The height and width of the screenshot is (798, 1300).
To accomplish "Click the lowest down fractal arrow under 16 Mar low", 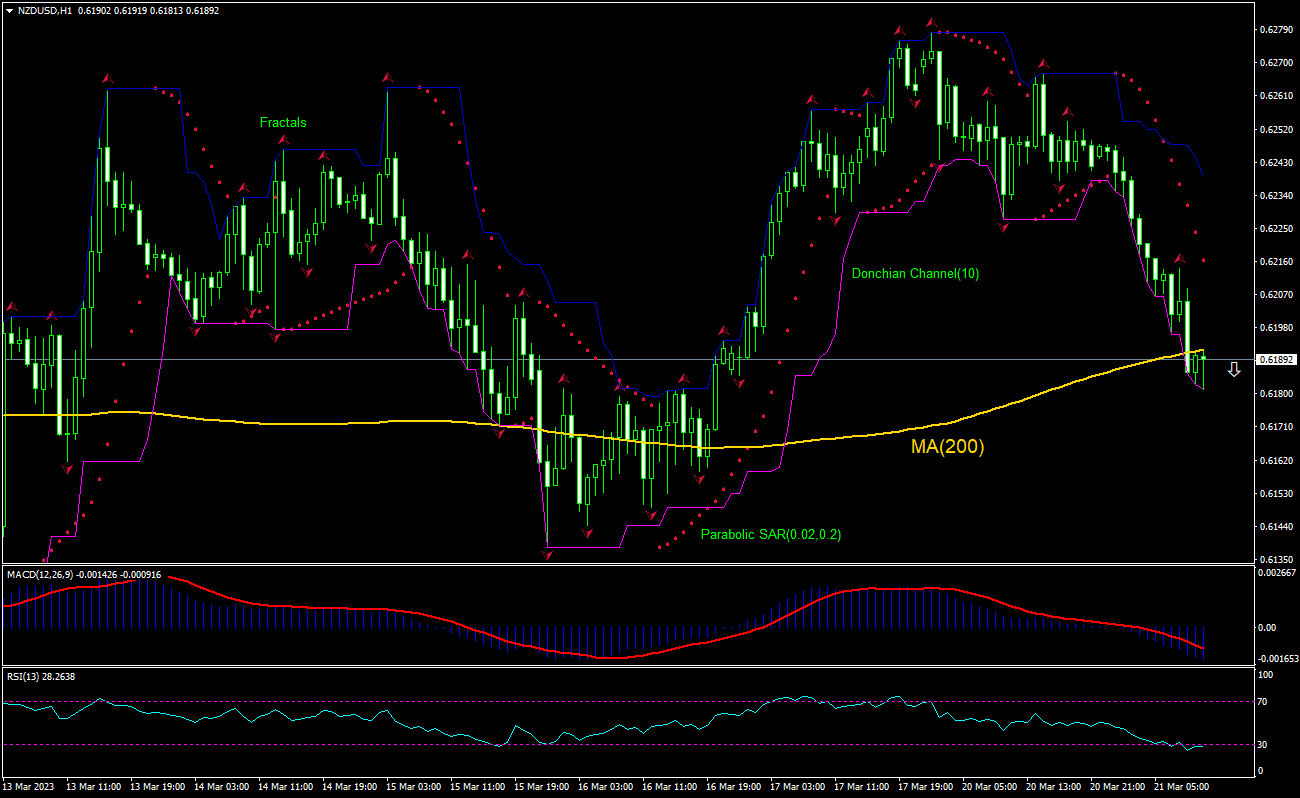I will pos(548,554).
